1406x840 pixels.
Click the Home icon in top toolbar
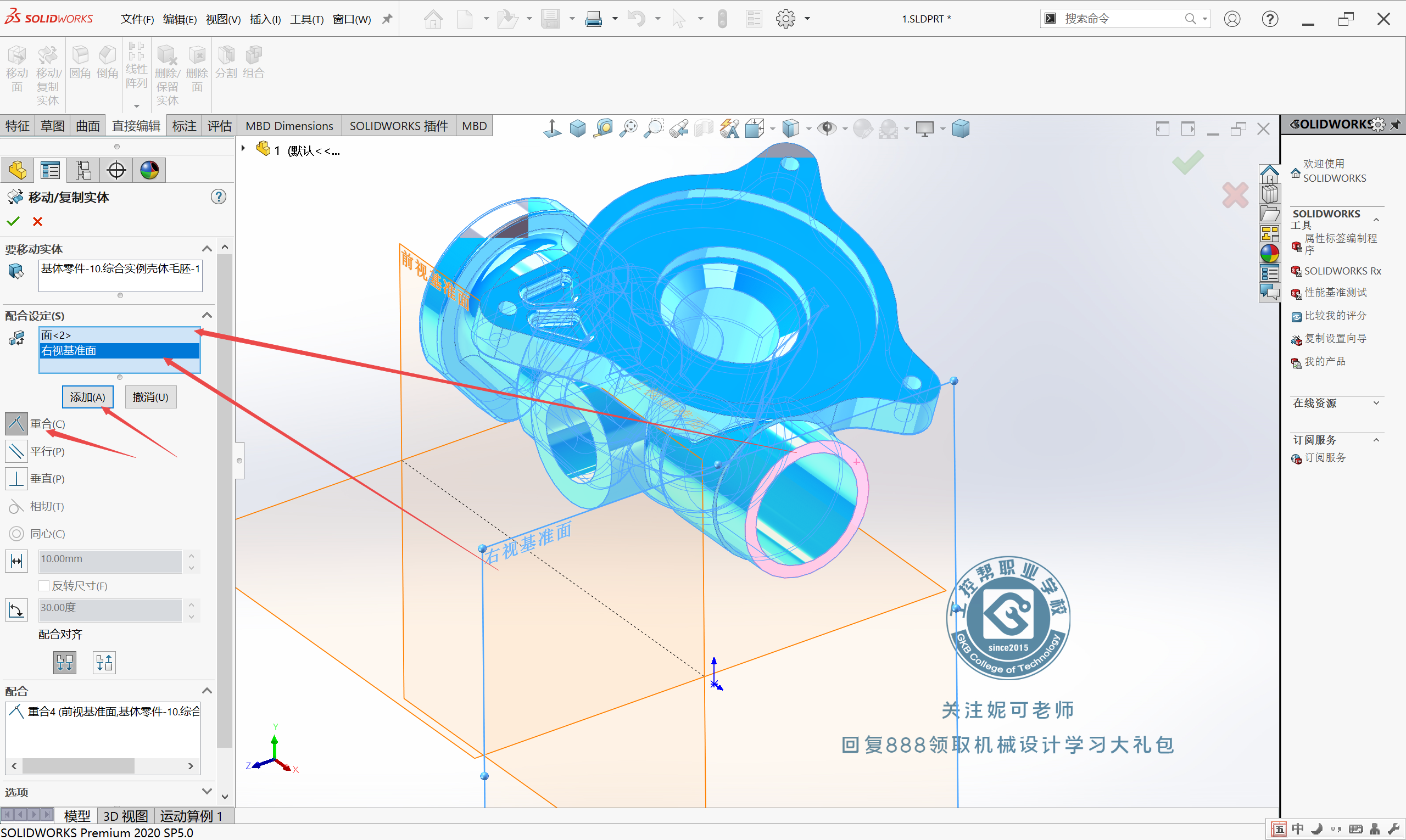[x=433, y=19]
